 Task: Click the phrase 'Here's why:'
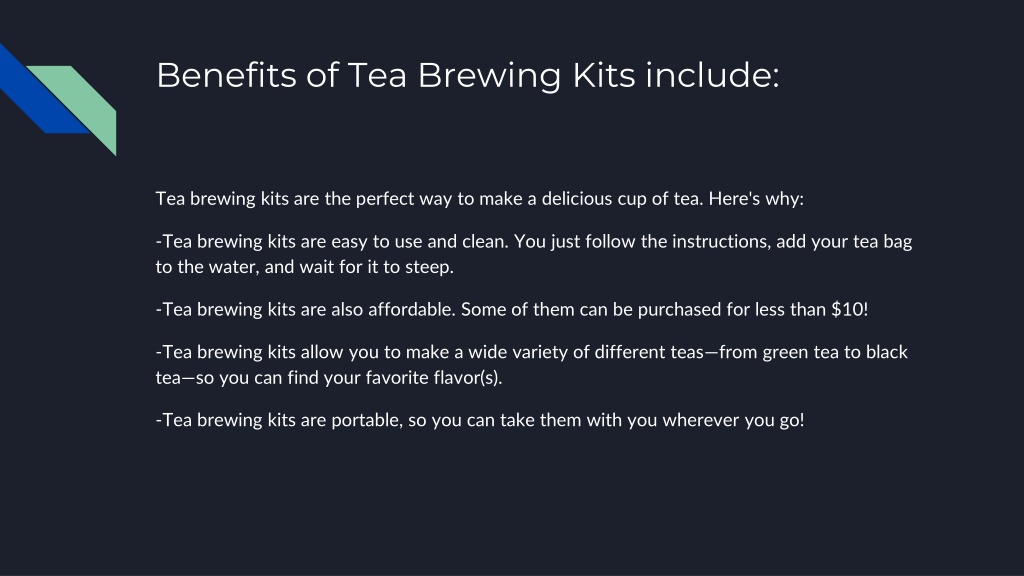tap(756, 199)
